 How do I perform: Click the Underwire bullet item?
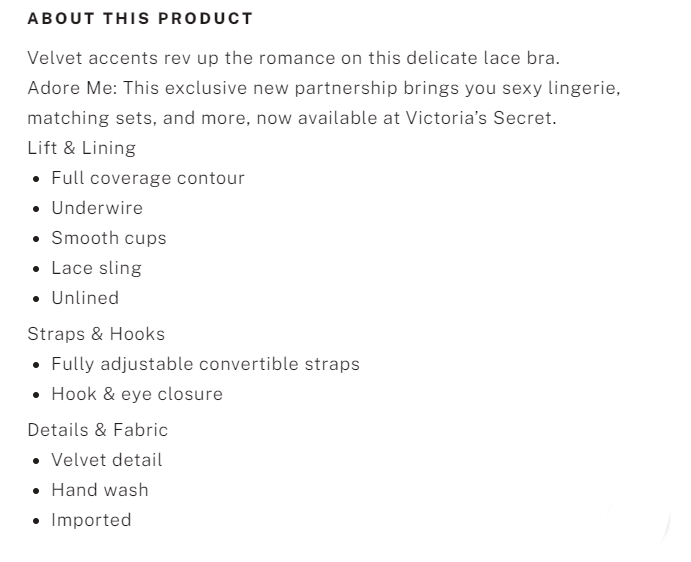tap(97, 208)
